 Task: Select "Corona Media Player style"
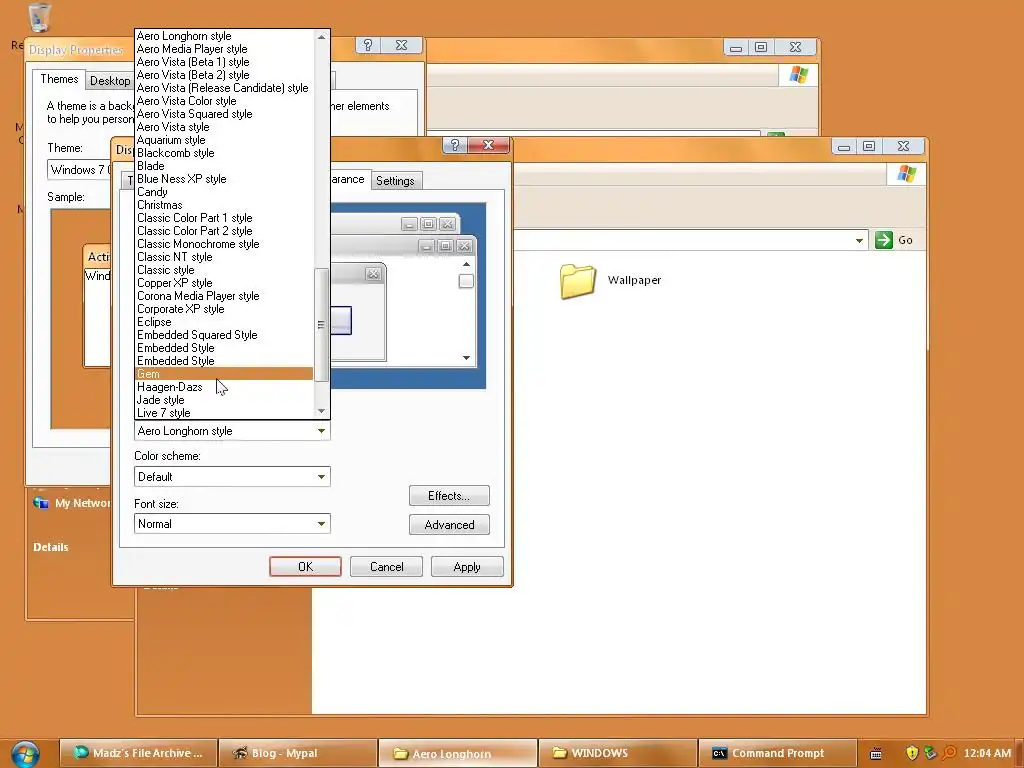[x=223, y=296]
